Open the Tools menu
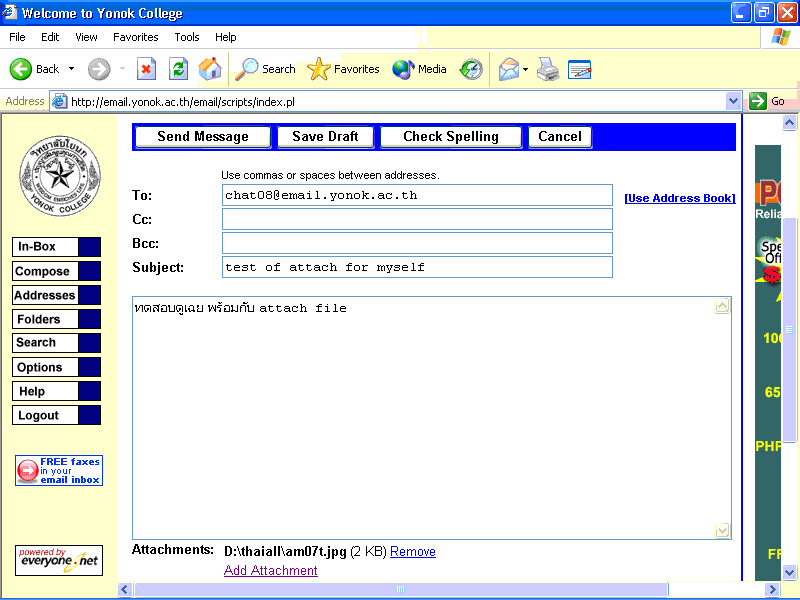Screen dimensions: 800x600 187,37
